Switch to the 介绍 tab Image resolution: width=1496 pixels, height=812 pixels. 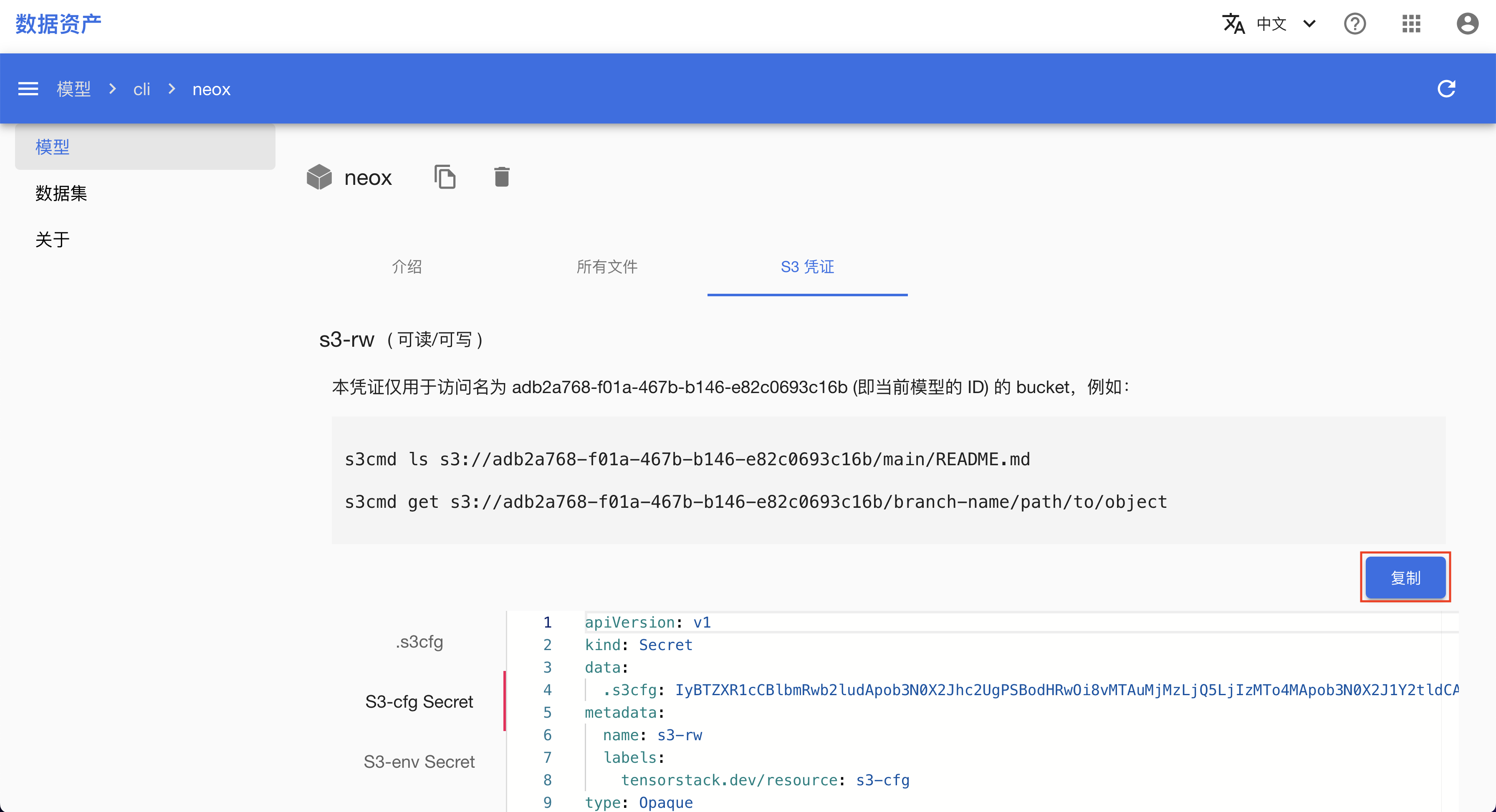407,266
